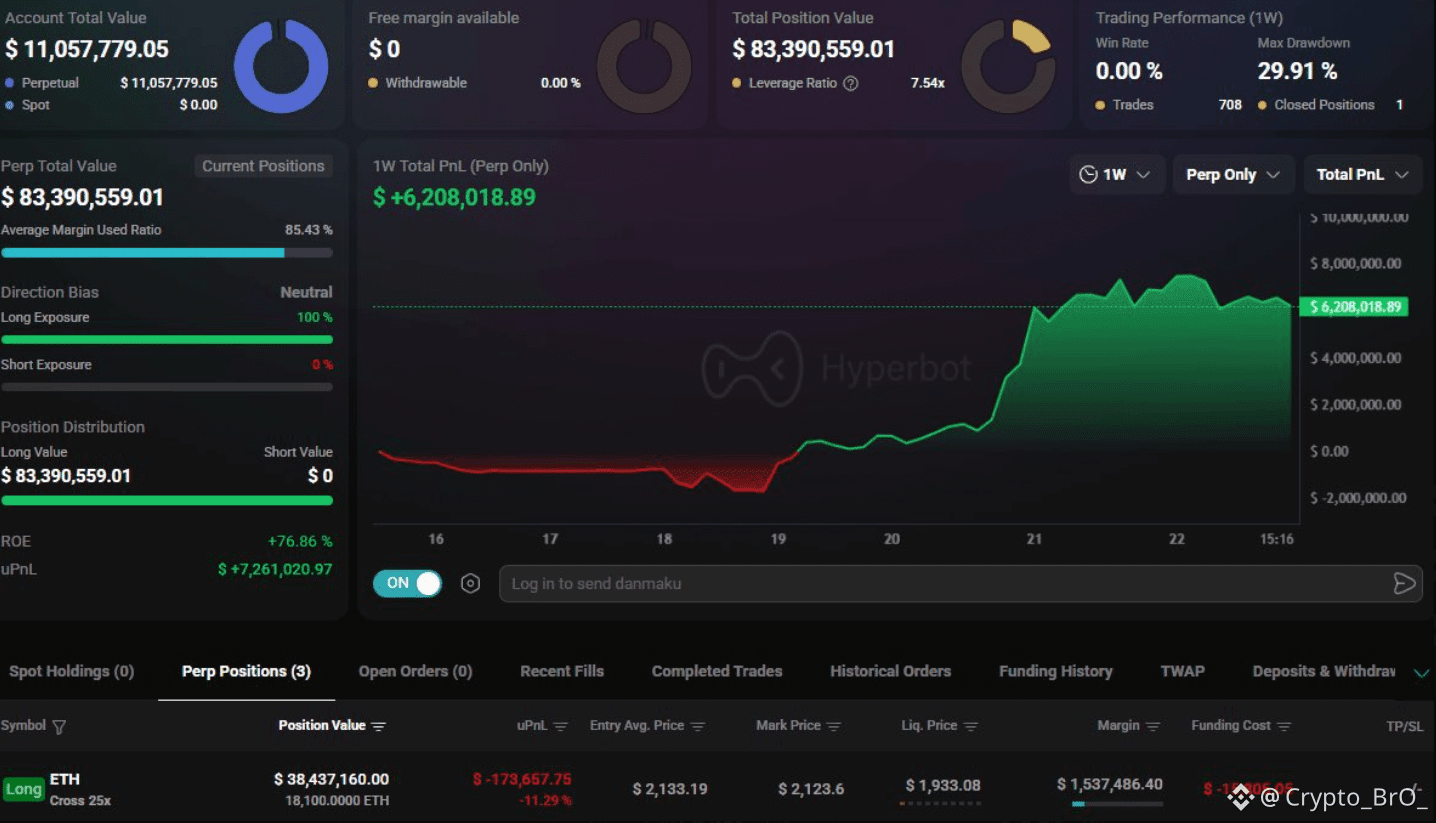Screen dimensions: 1436x823
Task: Click the chart date label 19
Action: point(778,539)
